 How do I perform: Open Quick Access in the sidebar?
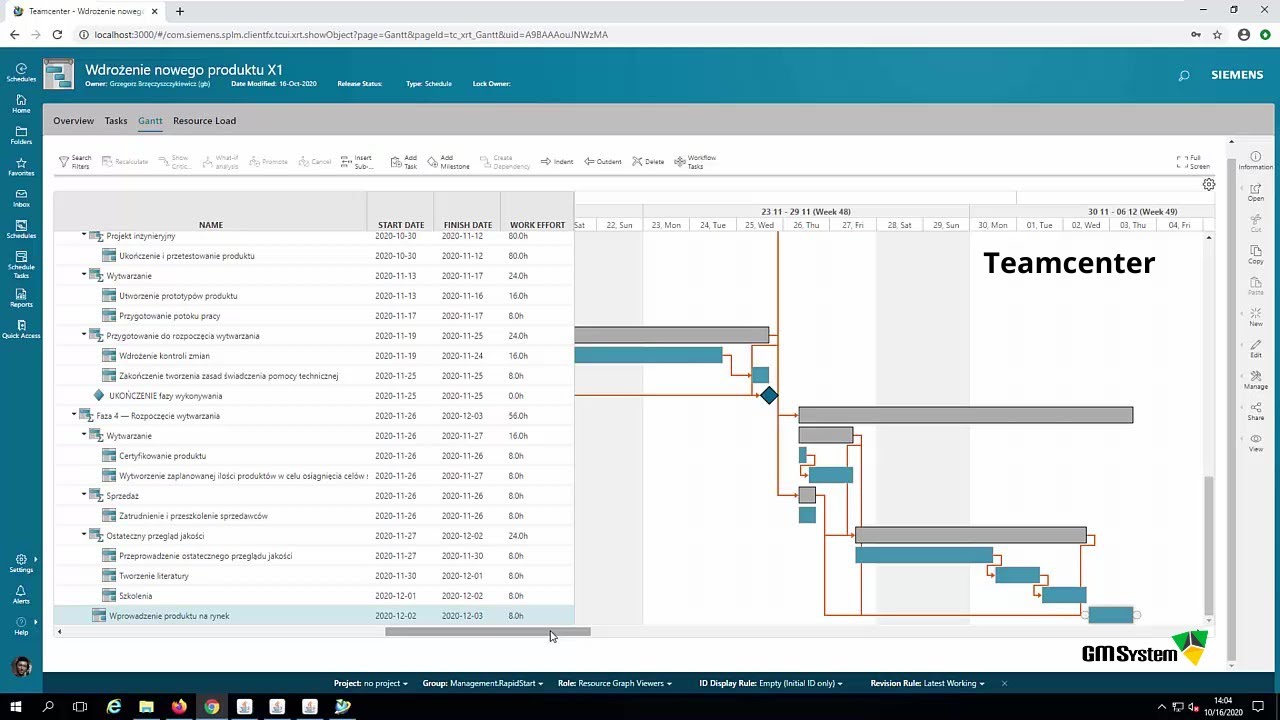(x=21, y=329)
